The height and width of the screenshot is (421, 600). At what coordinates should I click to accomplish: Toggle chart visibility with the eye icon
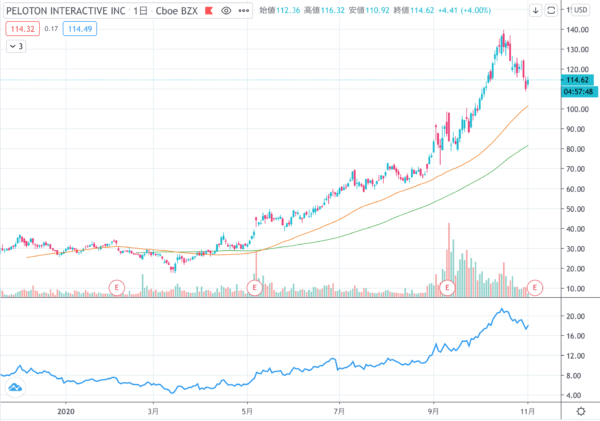(226, 11)
